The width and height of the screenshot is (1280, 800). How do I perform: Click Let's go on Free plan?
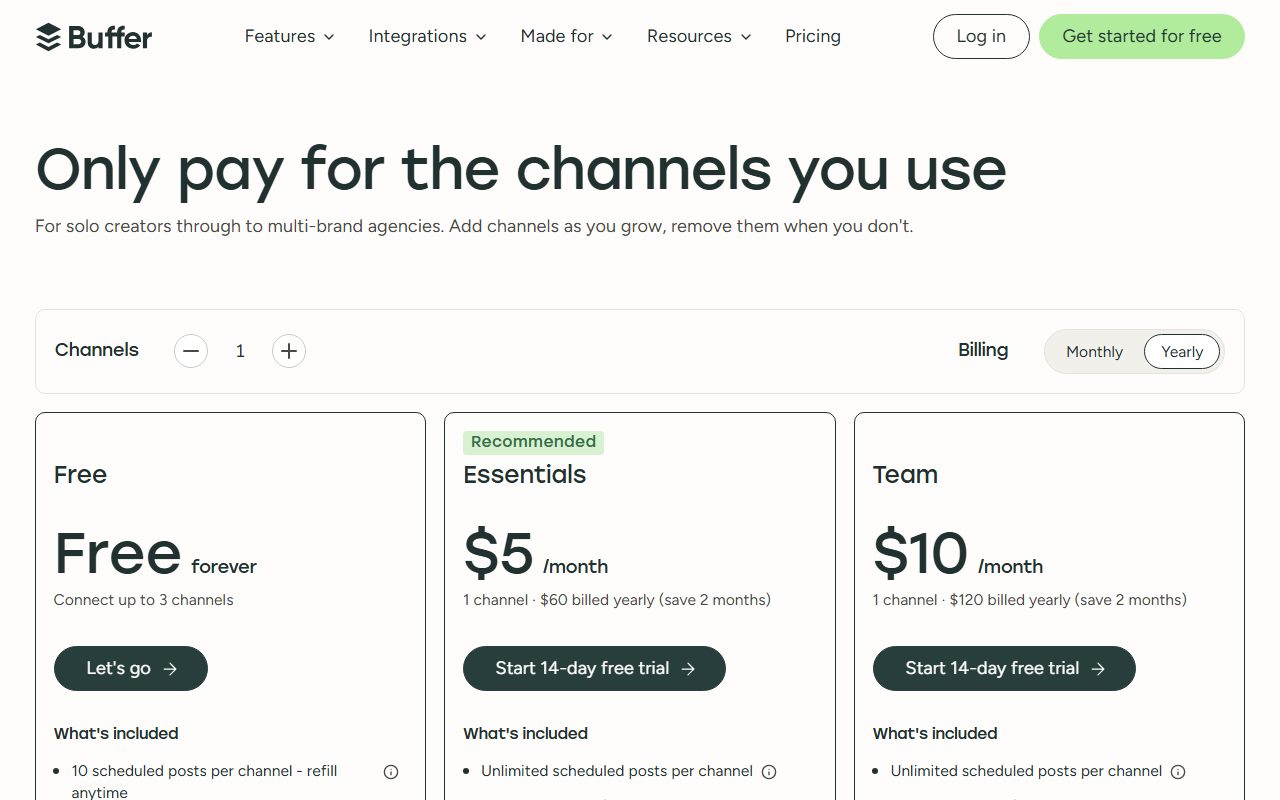[x=131, y=668]
